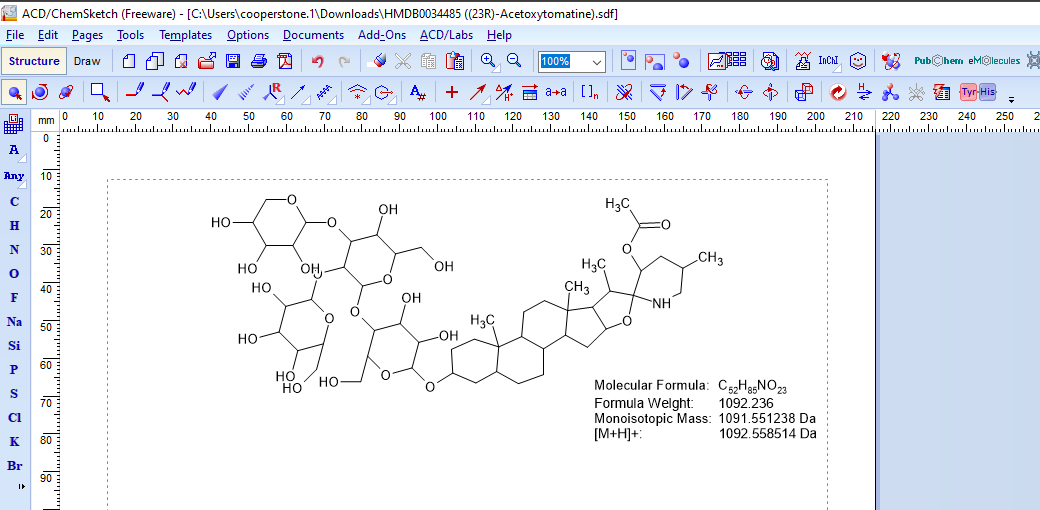
Task: Click the Save file icon
Action: pos(233,61)
